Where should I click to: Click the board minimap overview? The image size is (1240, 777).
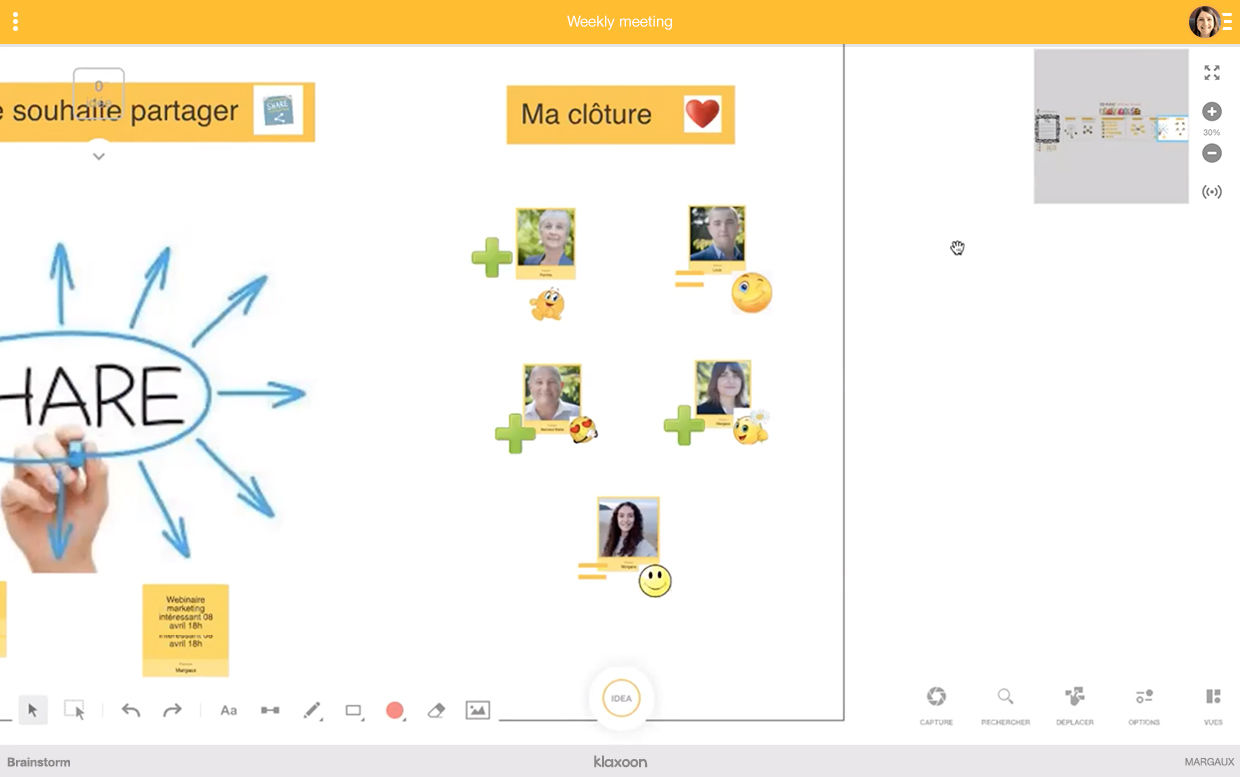click(1111, 126)
